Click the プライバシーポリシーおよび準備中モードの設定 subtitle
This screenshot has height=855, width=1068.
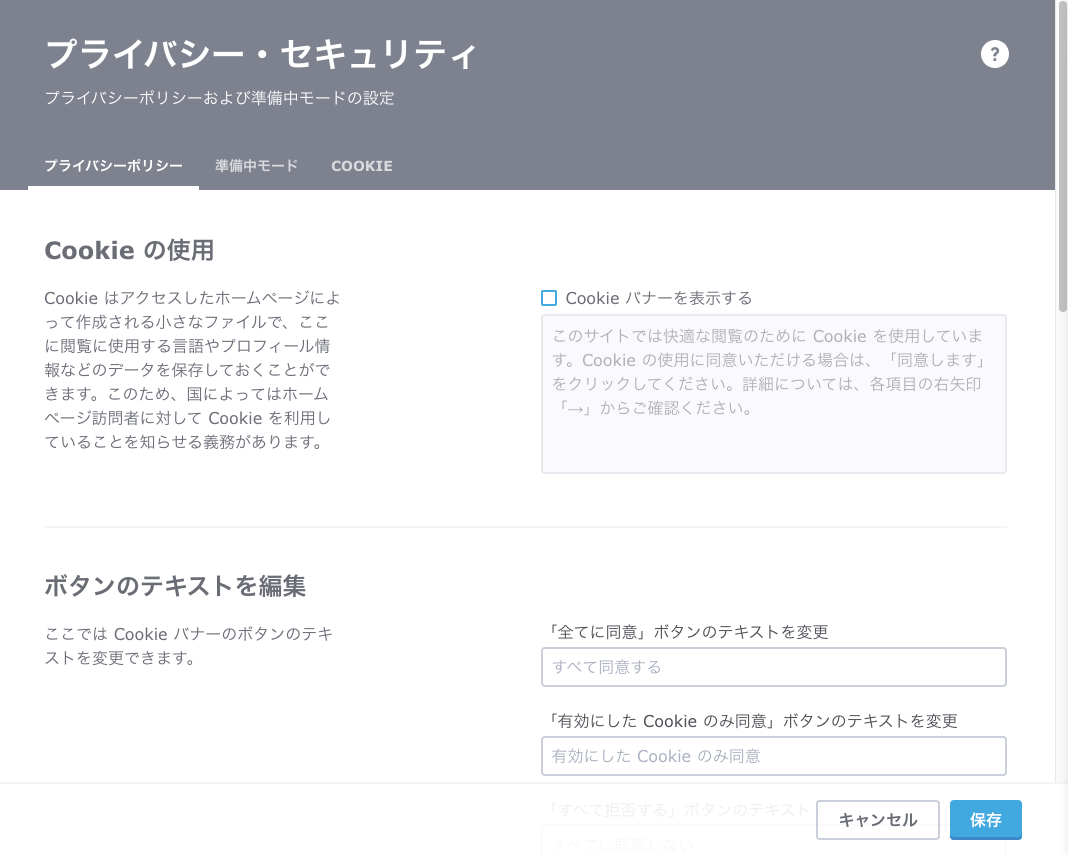click(219, 99)
